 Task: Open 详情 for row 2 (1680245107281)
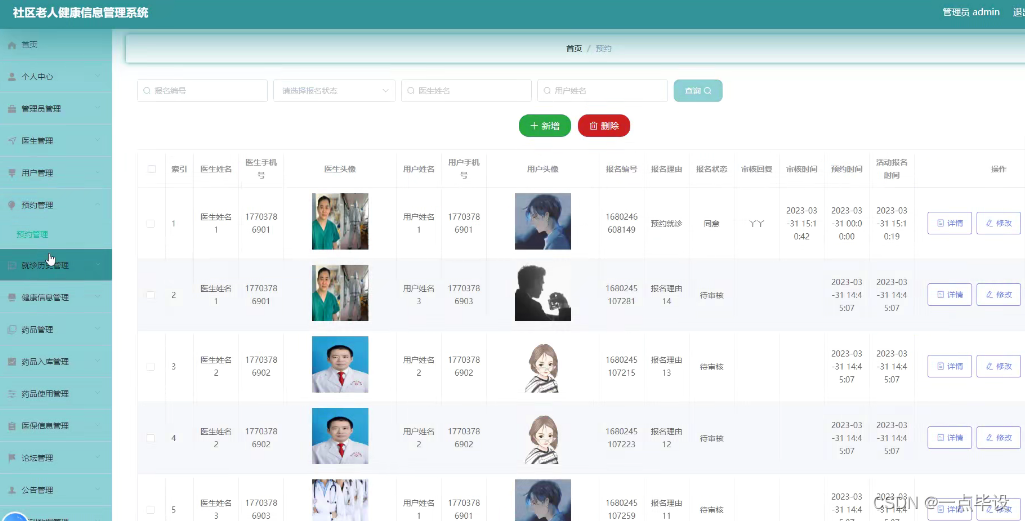tap(949, 295)
